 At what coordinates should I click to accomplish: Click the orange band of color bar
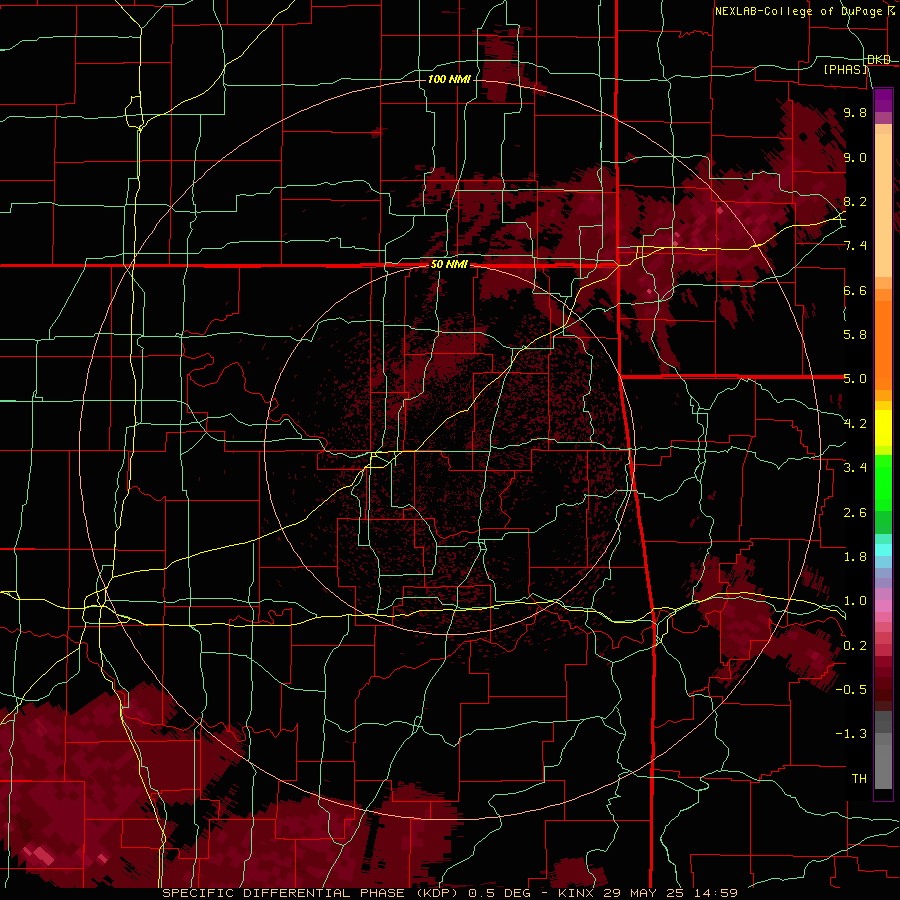point(883,346)
